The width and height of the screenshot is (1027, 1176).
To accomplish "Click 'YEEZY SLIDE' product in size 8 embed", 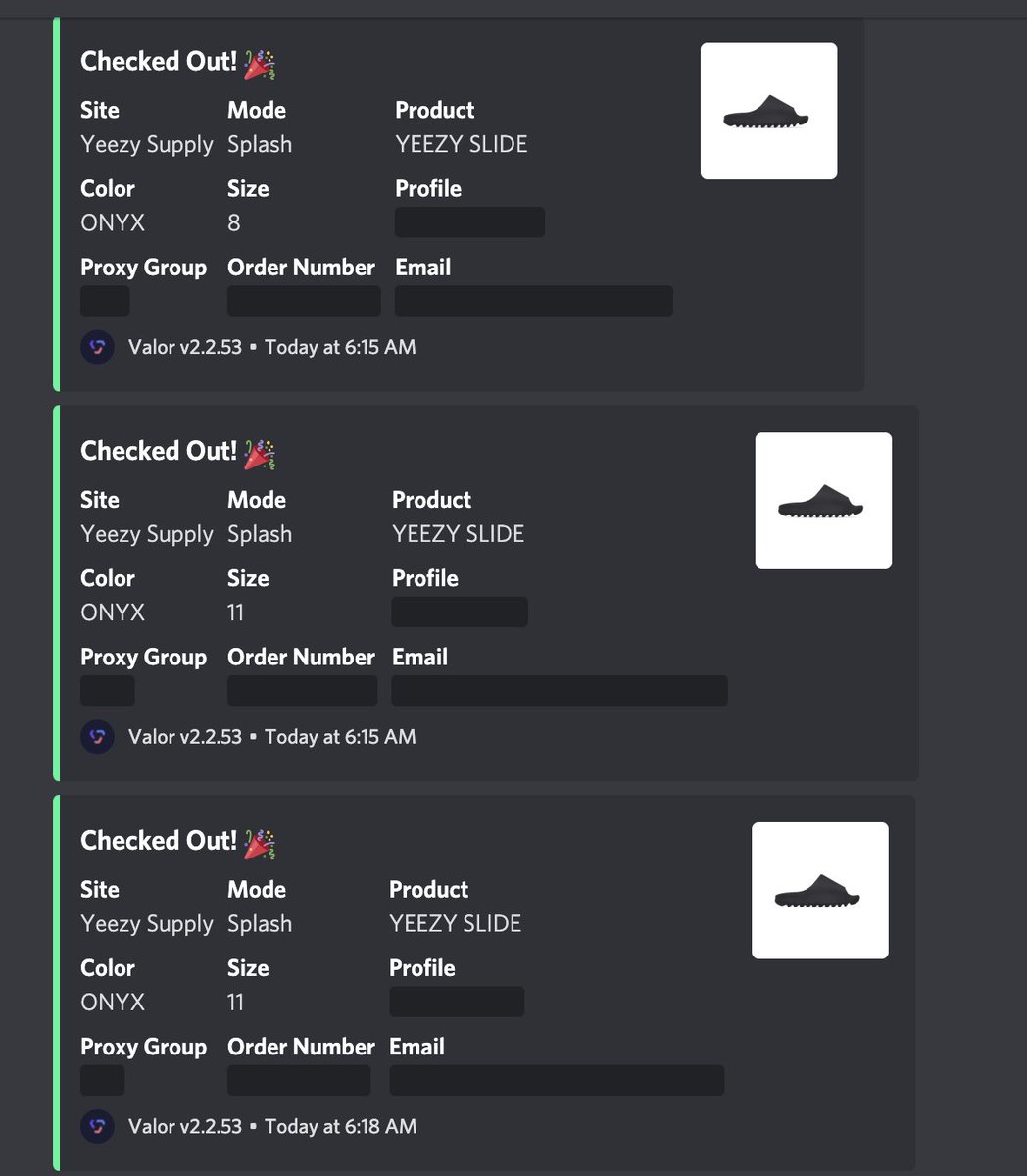I will click(x=462, y=144).
